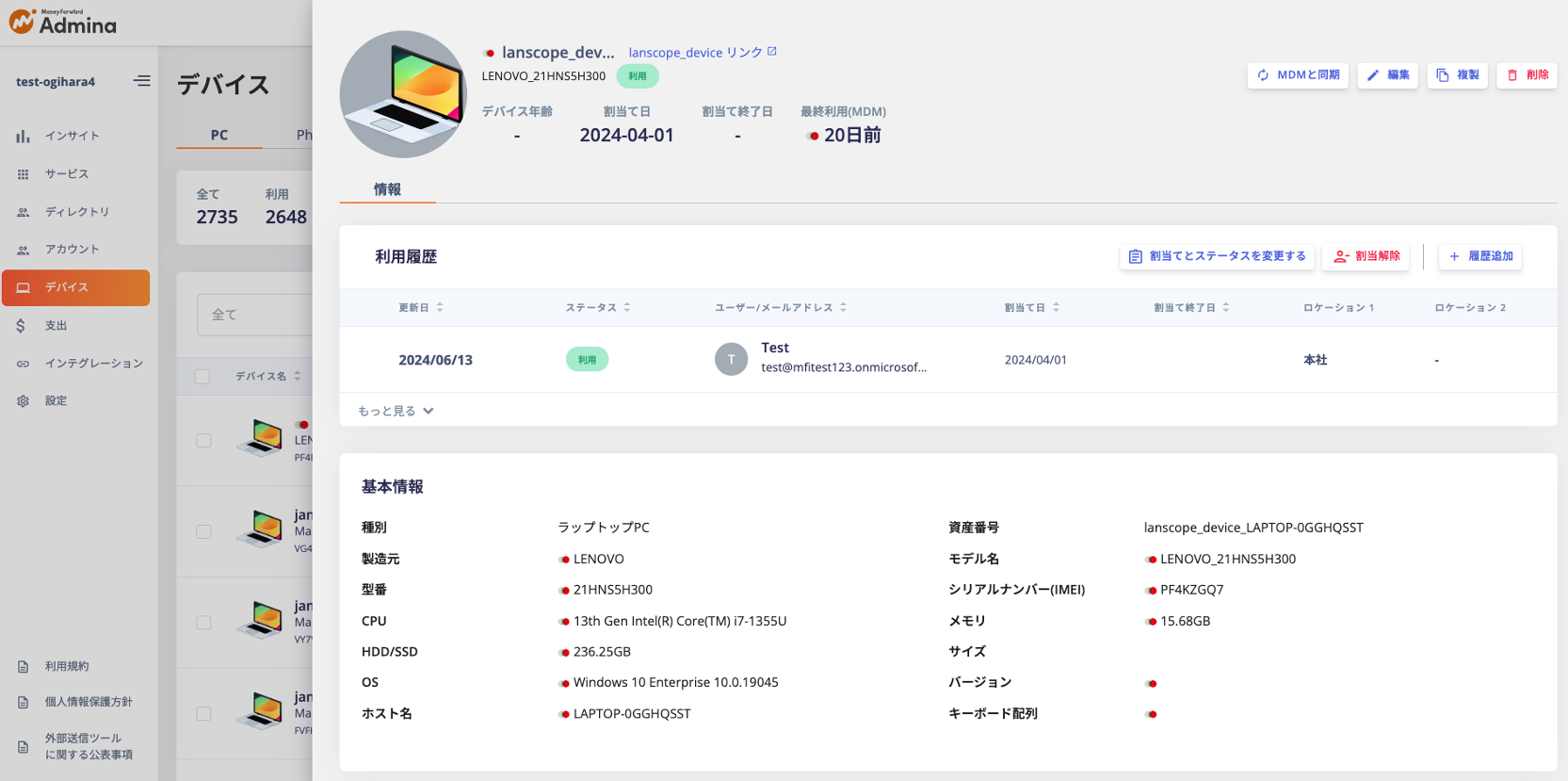Screen dimensions: 1568x781
Task: Click the date 2024/06/13 in history
Action: pos(435,360)
